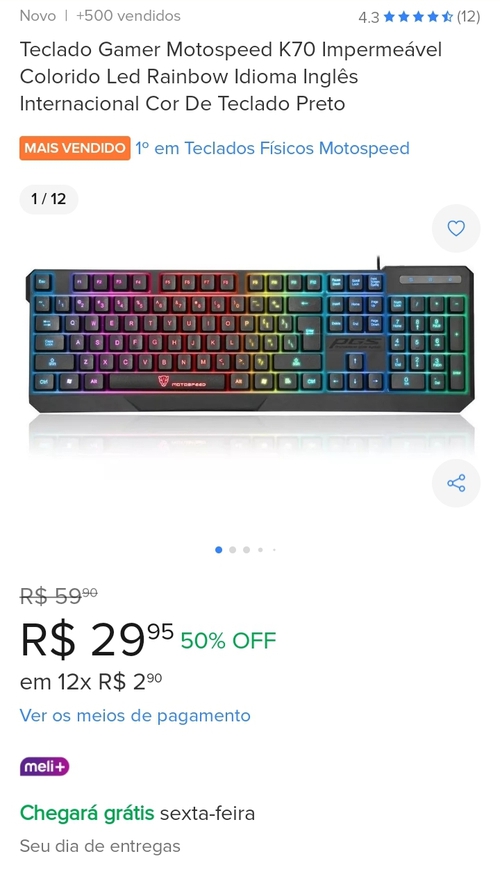The height and width of the screenshot is (888, 500).
Task: Tap the 12x R$ 2,90 installment text
Action: [91, 682]
